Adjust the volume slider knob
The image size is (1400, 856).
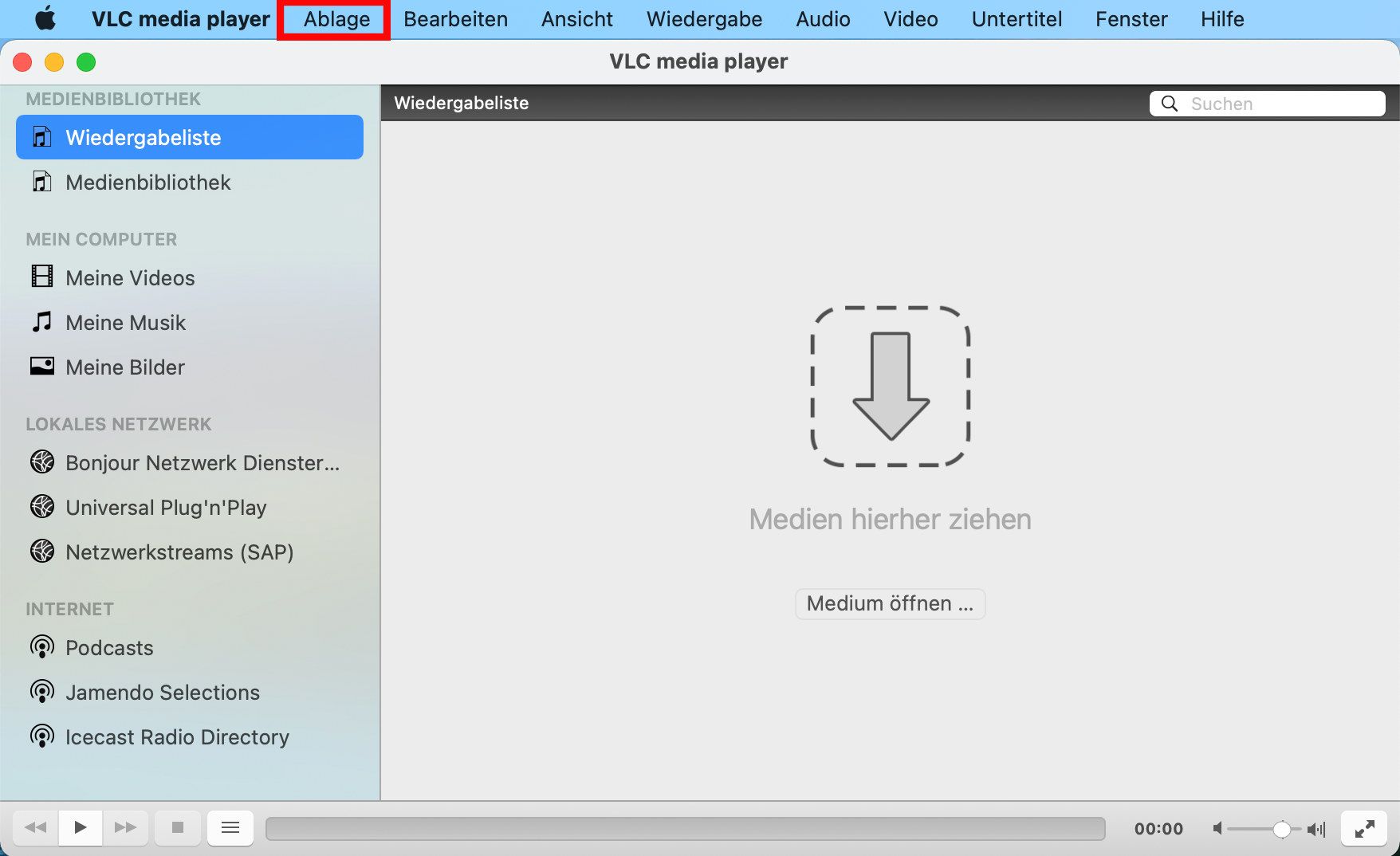pos(1281,829)
